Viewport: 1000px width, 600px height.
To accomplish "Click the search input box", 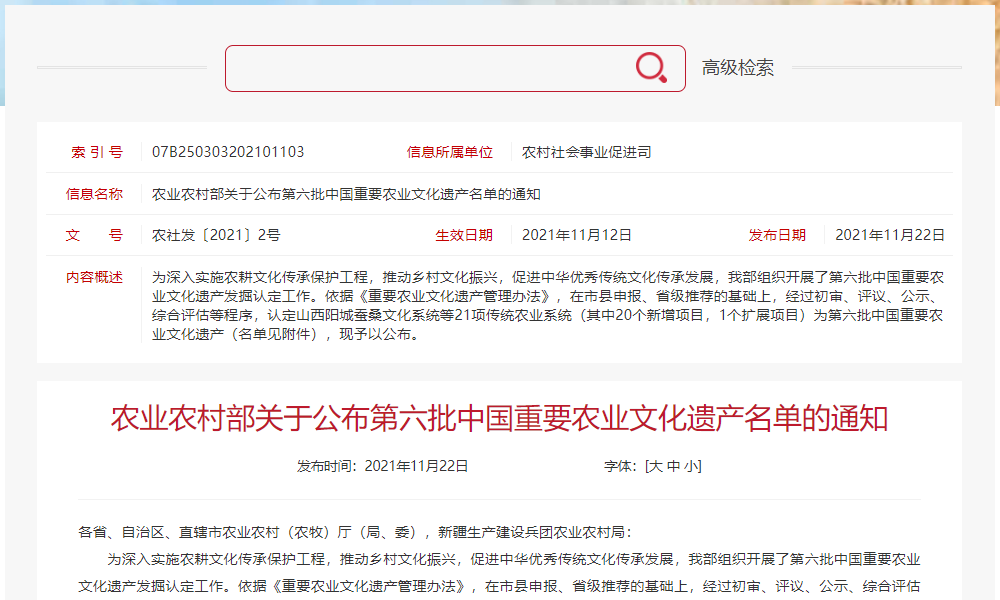I will [430, 65].
